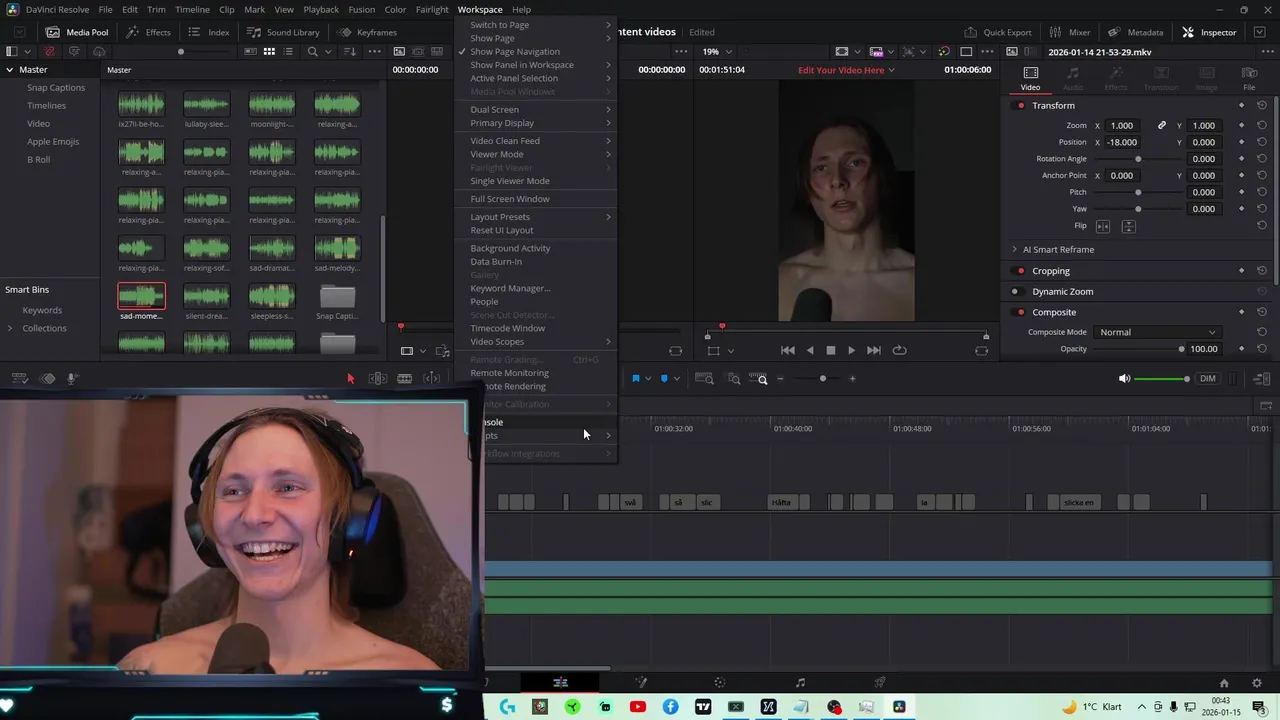The height and width of the screenshot is (720, 1280).
Task: Select the B Roll bin
Action: coord(38,160)
